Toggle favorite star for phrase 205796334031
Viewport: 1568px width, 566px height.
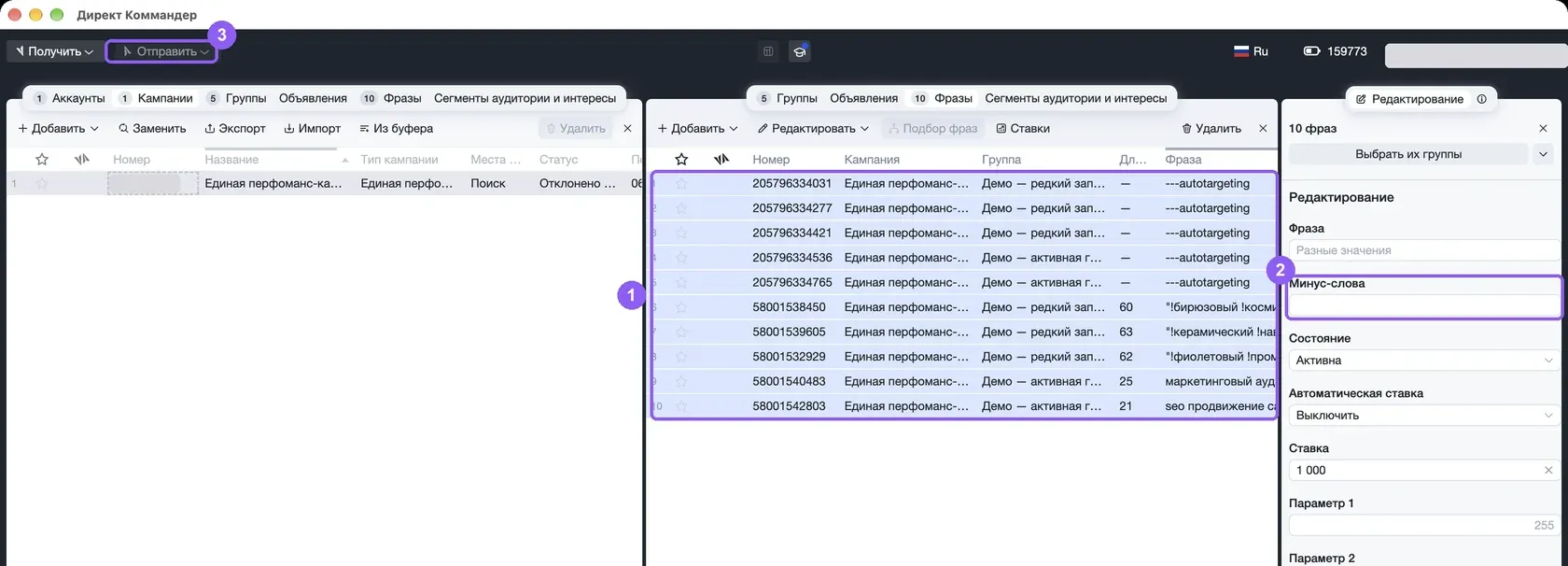point(681,184)
